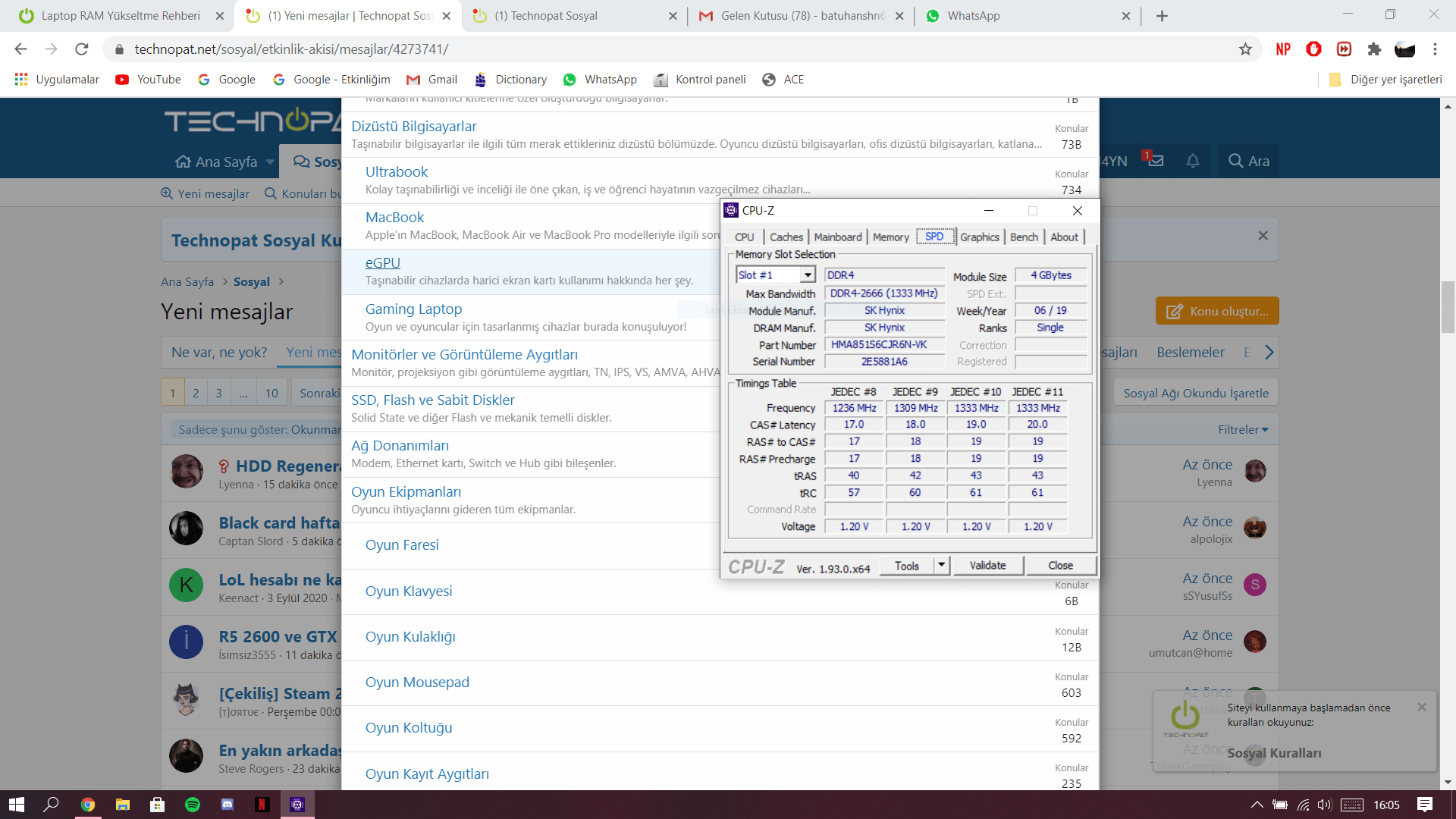The width and height of the screenshot is (1456, 819).
Task: Open the WhatsApp browser tab
Action: coord(974,16)
